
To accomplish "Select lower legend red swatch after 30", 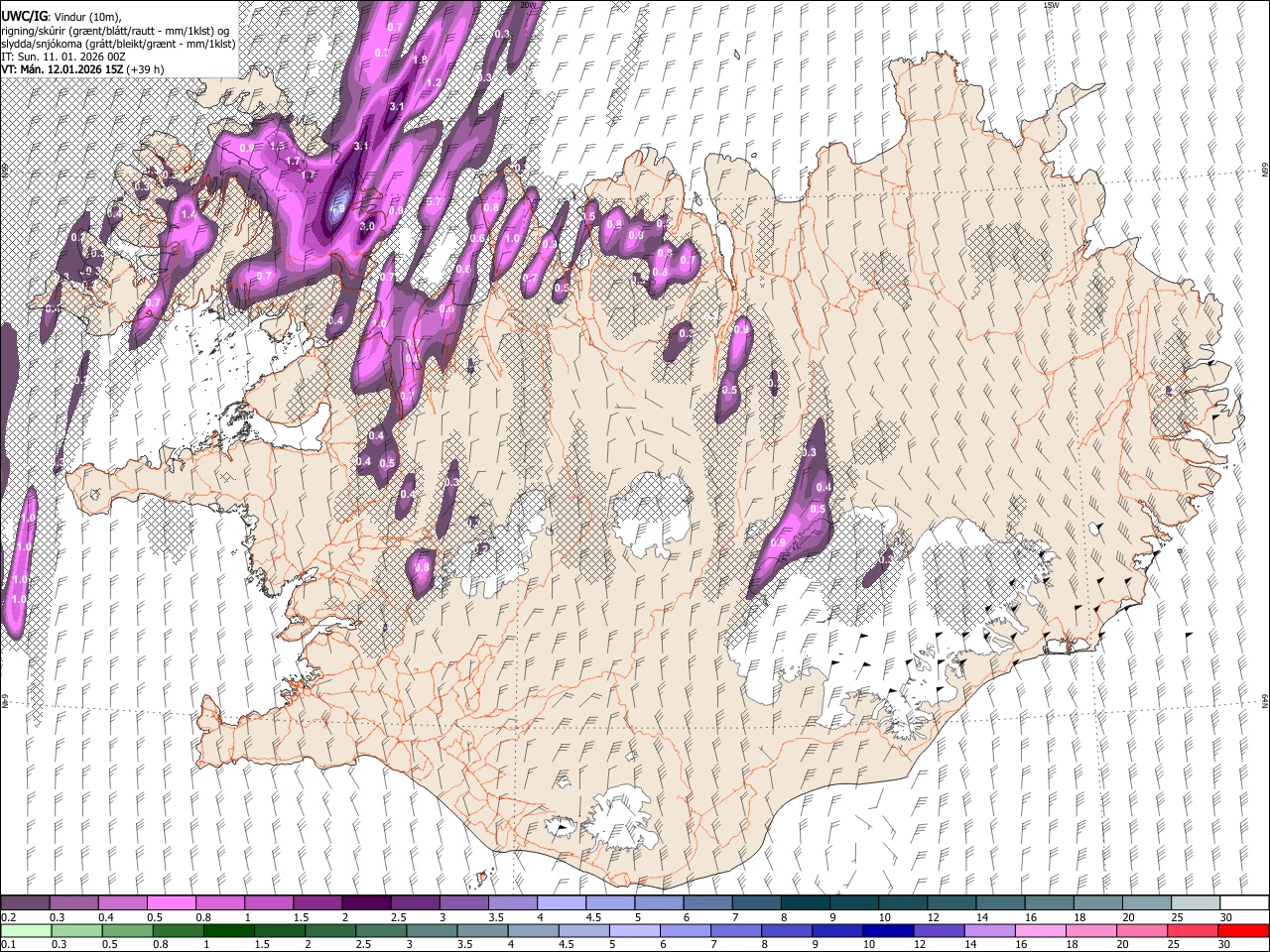I will (1243, 930).
